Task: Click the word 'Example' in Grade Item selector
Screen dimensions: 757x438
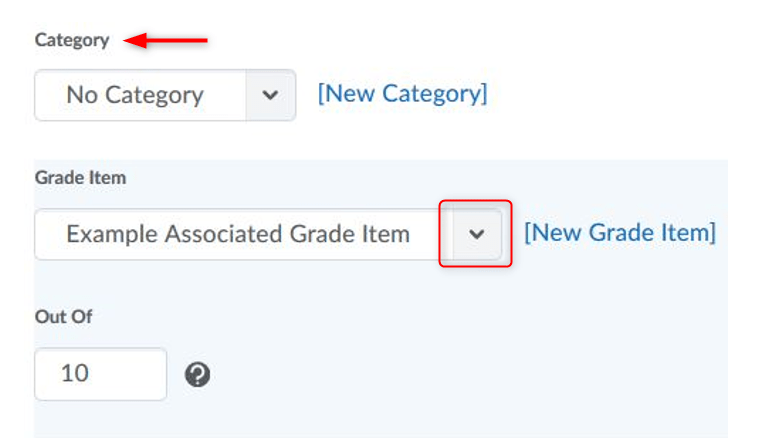Action: pos(111,234)
